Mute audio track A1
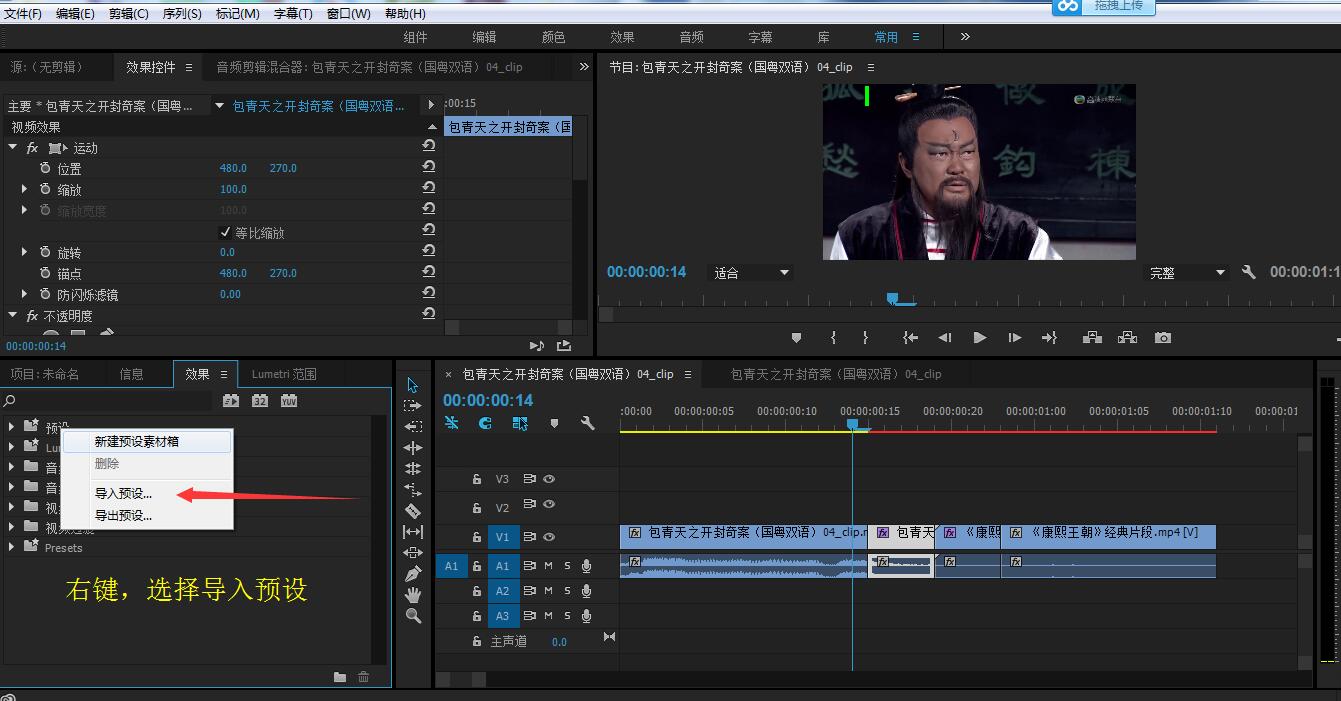This screenshot has height=701, width=1341. click(548, 566)
